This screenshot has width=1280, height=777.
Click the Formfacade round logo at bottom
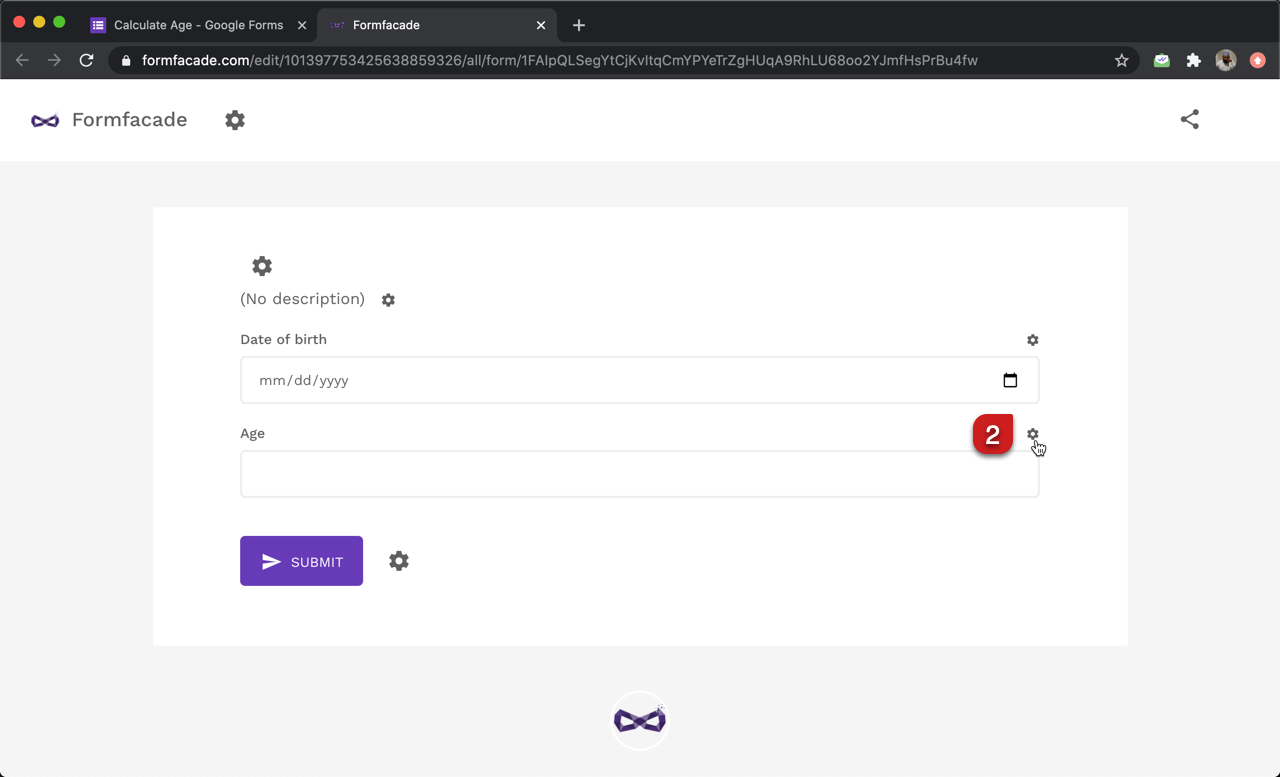pyautogui.click(x=639, y=720)
